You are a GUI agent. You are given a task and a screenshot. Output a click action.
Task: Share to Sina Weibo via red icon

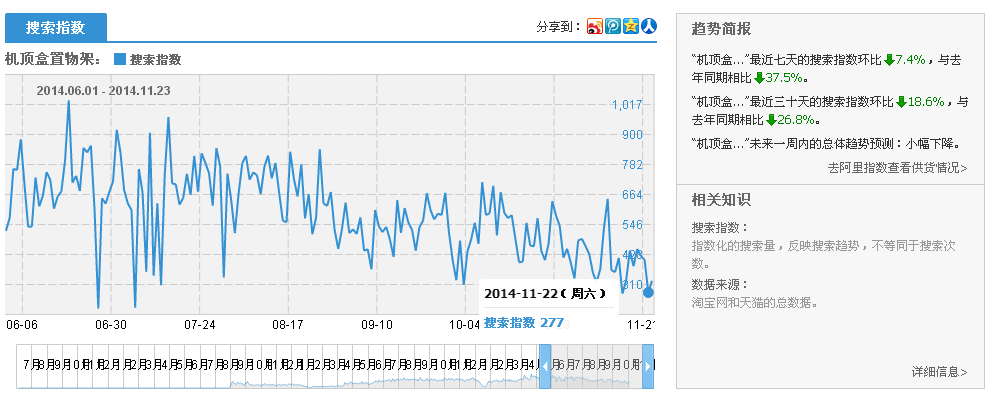595,27
